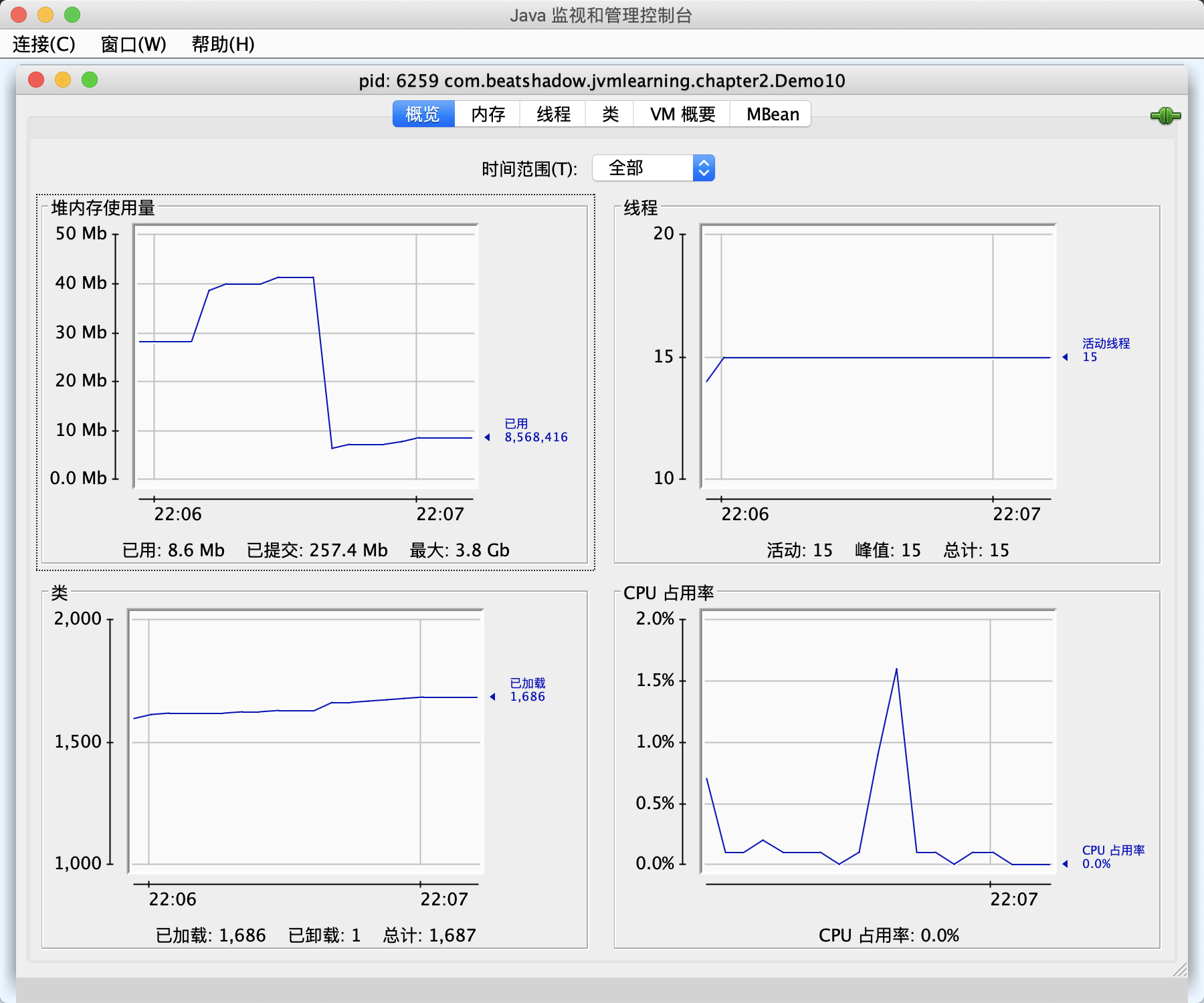Open the 窗口(W) menu
Image resolution: width=1204 pixels, height=1003 pixels.
pyautogui.click(x=133, y=44)
